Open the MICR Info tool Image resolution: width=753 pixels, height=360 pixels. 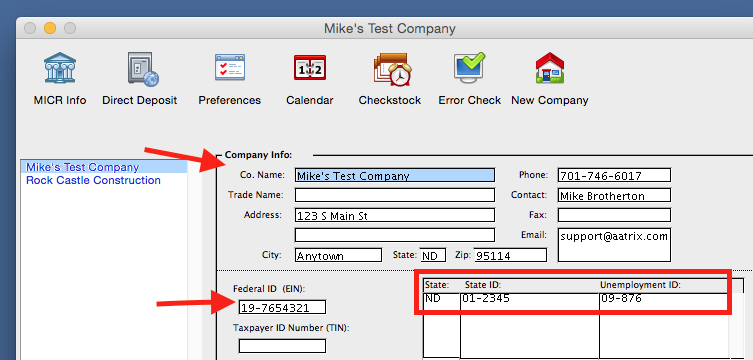(x=60, y=79)
